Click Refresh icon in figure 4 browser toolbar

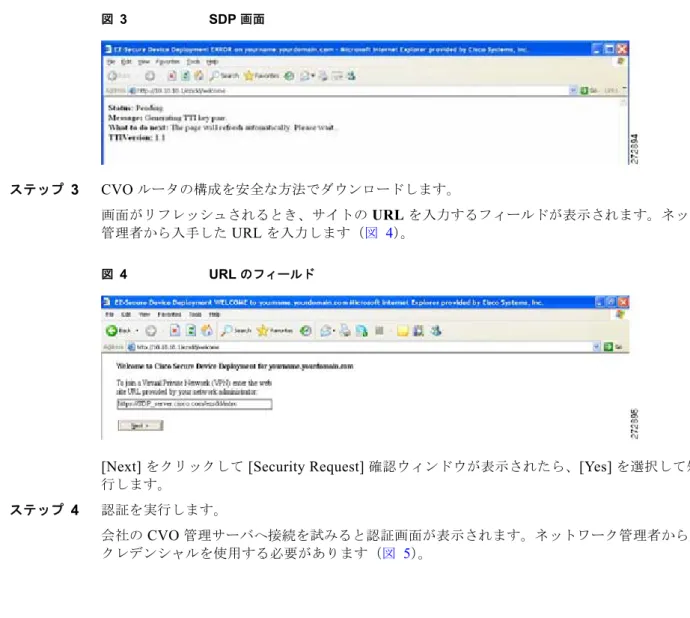191,331
